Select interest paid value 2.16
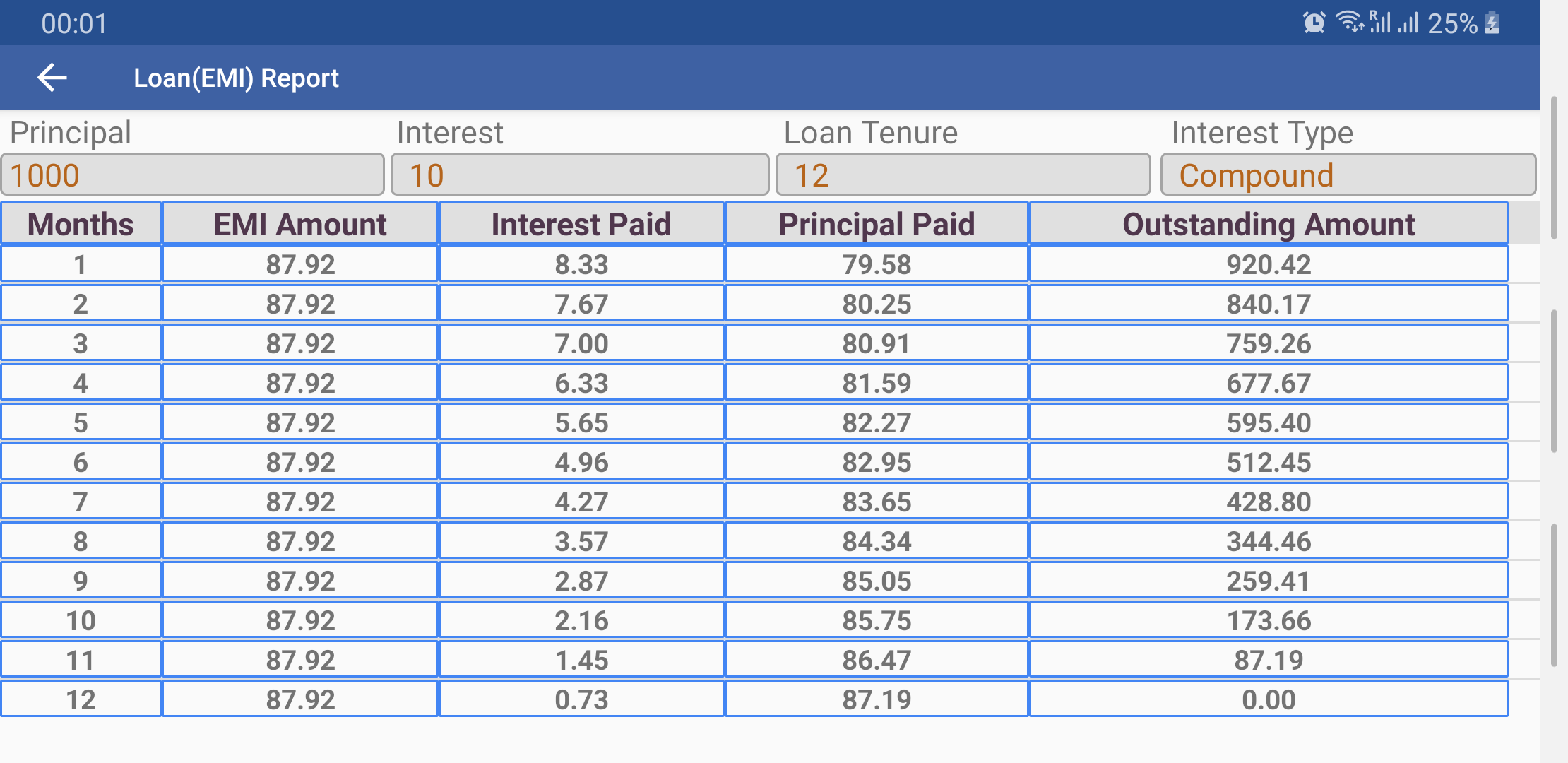This screenshot has width=1568, height=763. (581, 620)
